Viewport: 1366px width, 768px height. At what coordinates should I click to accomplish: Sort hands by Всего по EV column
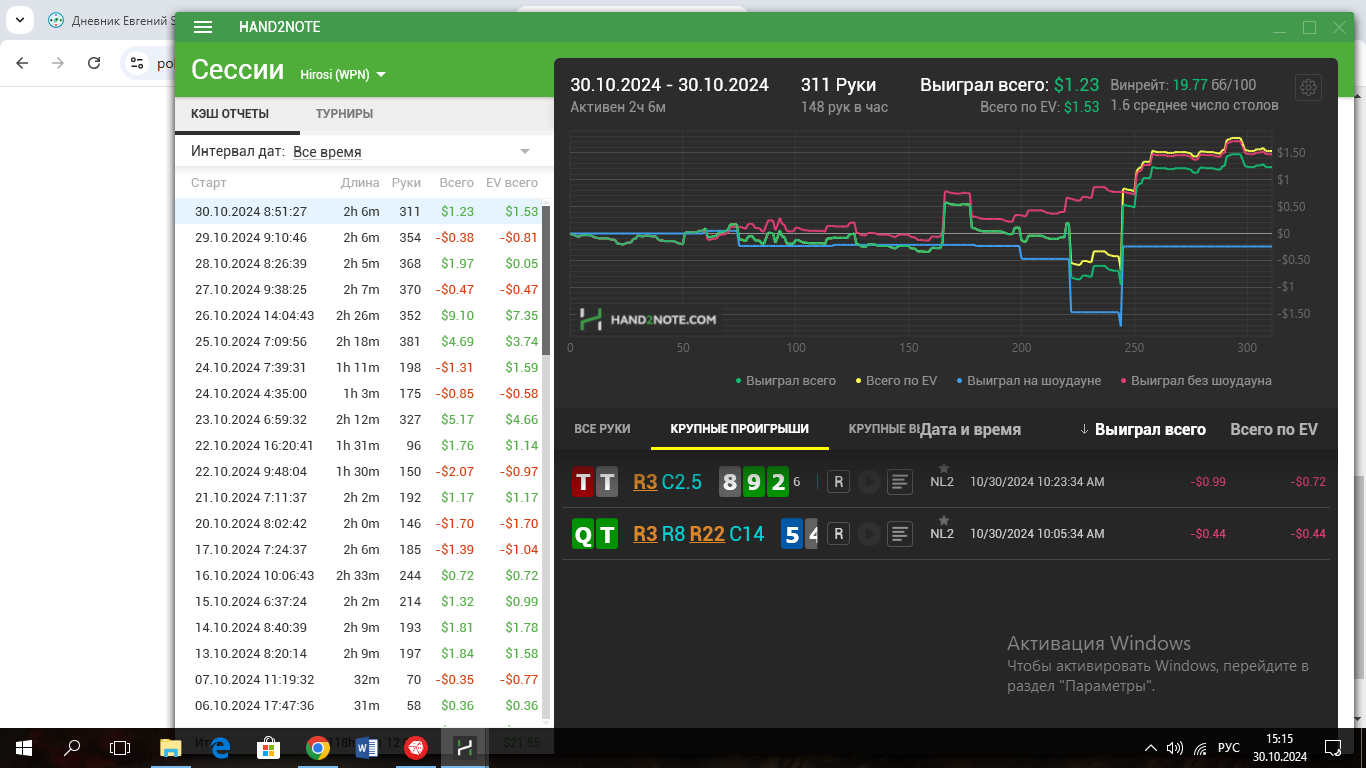click(x=1274, y=429)
